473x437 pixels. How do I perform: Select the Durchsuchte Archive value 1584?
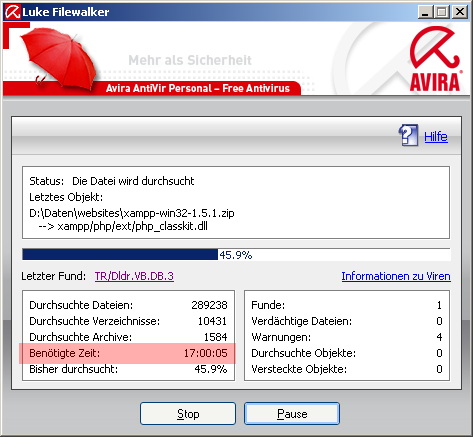[x=215, y=337]
